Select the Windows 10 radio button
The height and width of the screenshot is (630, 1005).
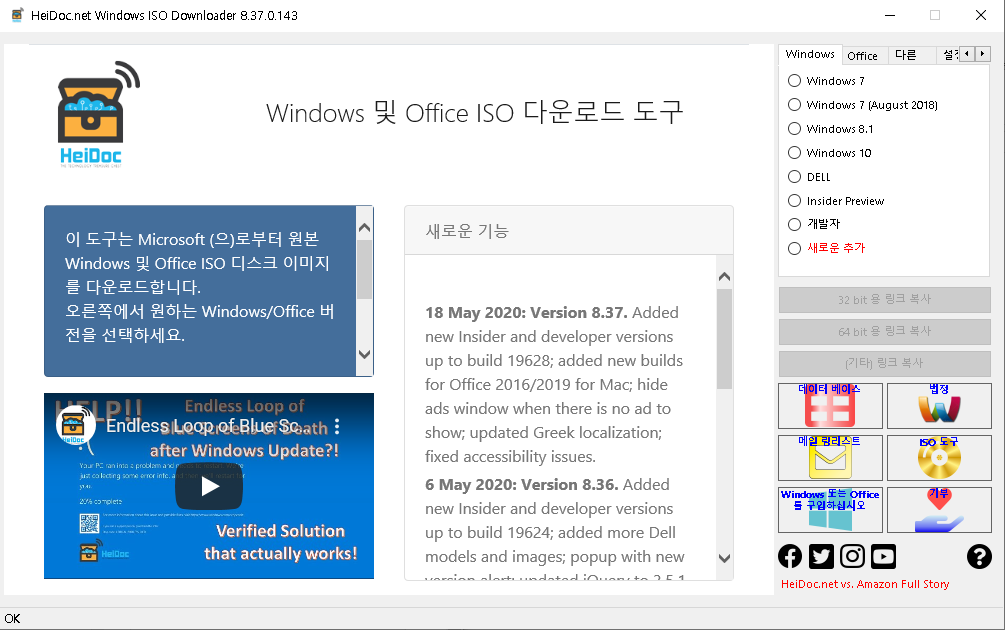[795, 153]
